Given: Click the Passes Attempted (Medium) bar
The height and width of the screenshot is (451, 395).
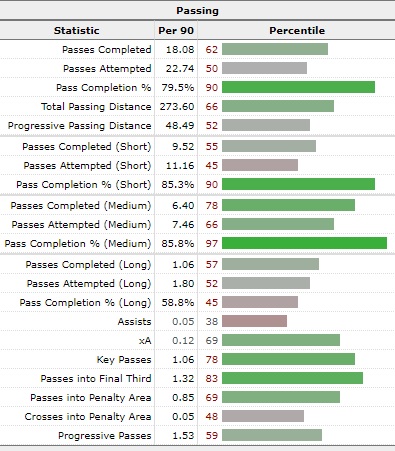Looking at the screenshot, I should click(278, 224).
